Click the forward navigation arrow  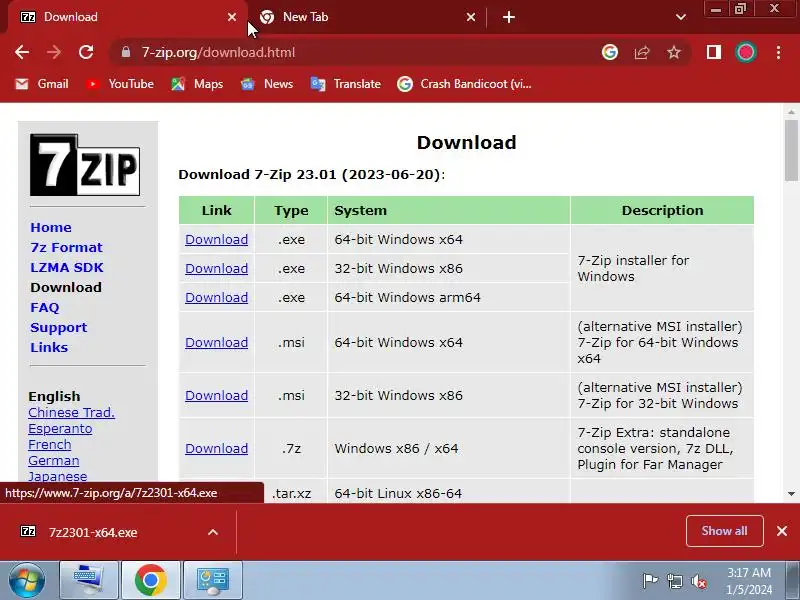tap(54, 52)
